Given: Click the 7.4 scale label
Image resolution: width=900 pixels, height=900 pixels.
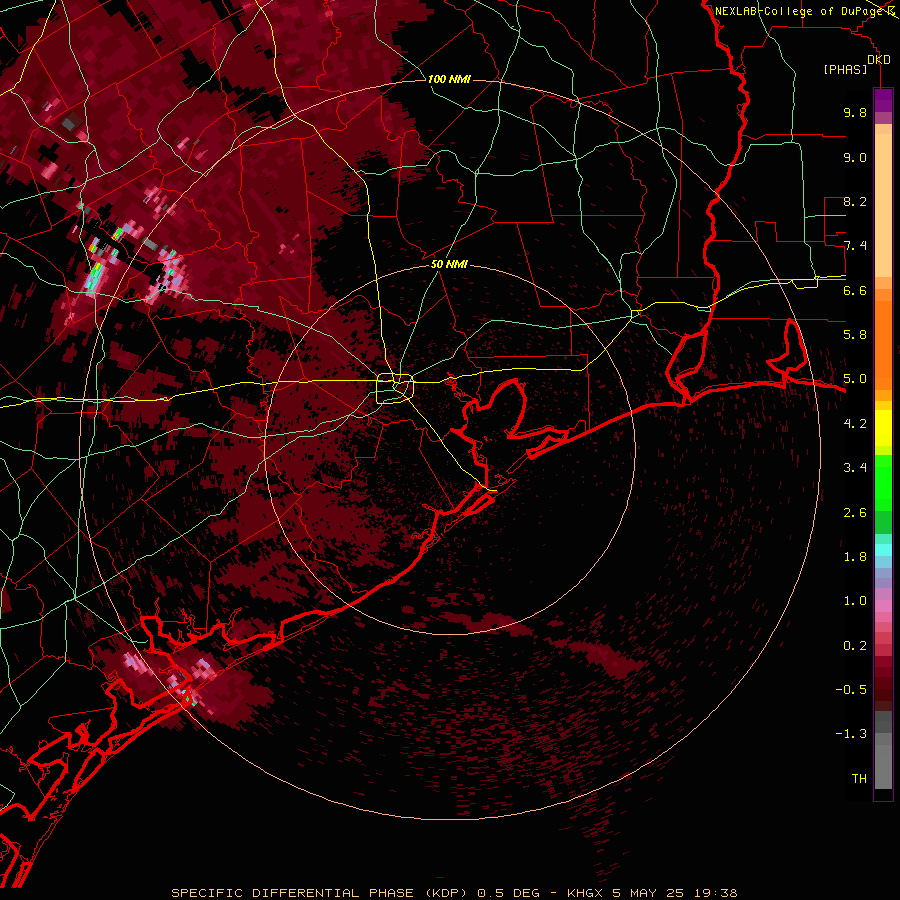Looking at the screenshot, I should tap(855, 246).
